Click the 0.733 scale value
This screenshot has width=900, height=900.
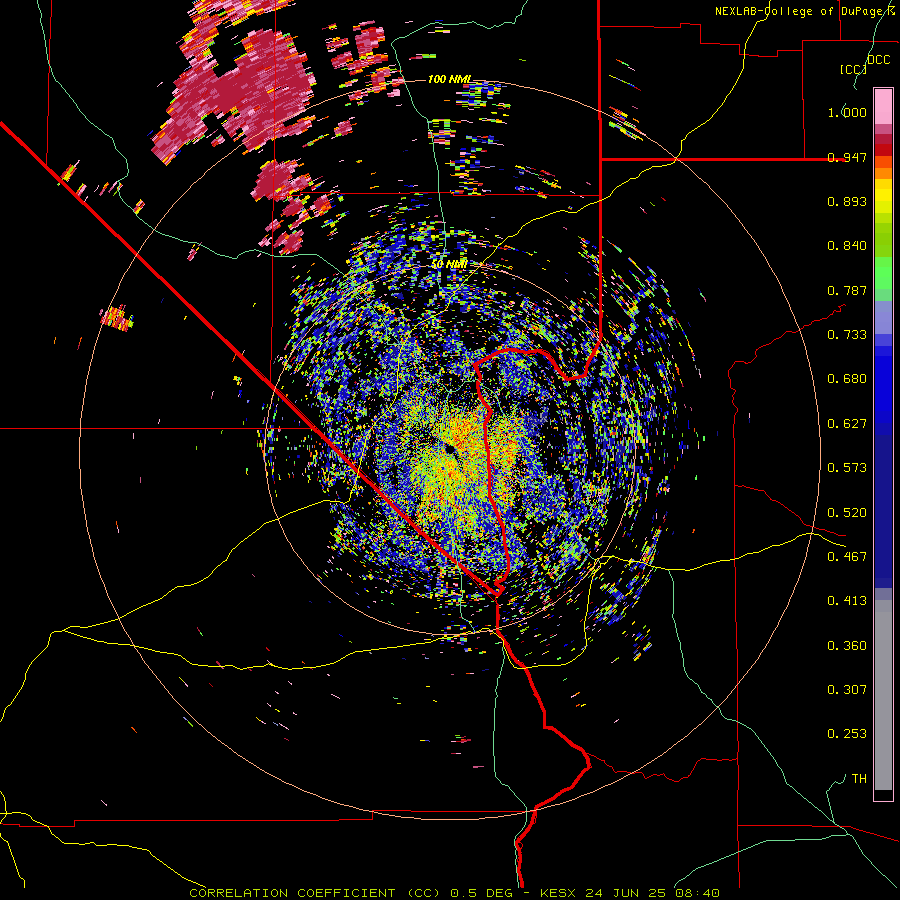point(847,335)
